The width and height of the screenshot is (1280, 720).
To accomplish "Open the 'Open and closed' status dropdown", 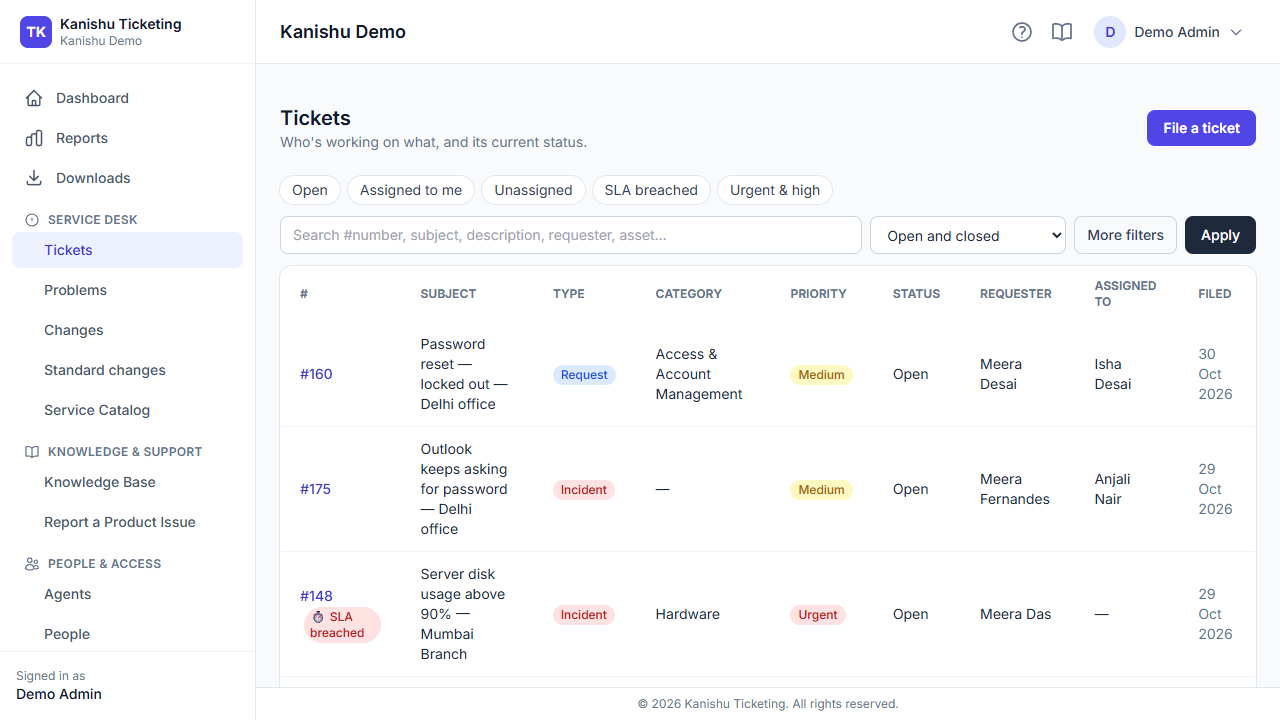I will click(968, 235).
